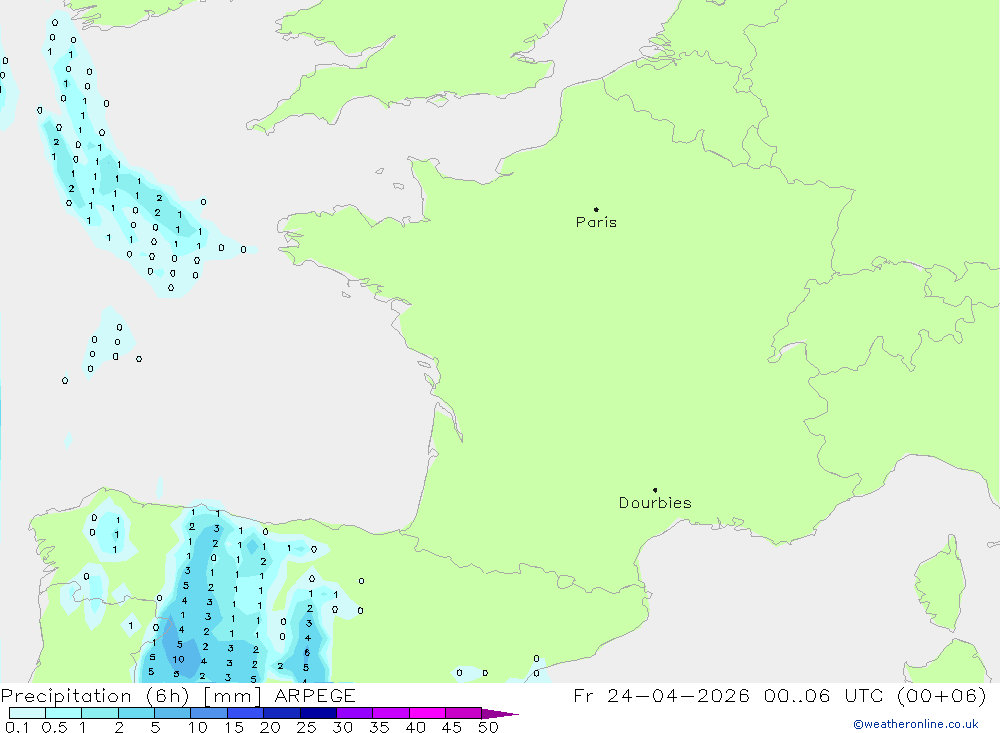Image resolution: width=1000 pixels, height=733 pixels.
Task: Click the 50 legend scale label
Action: (x=488, y=727)
